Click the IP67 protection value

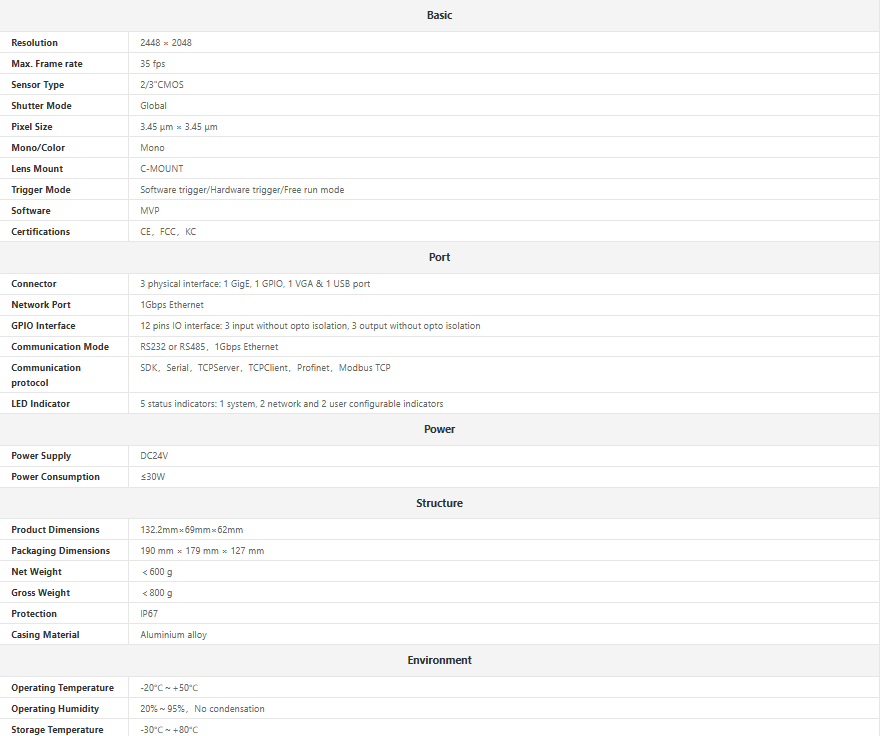[149, 614]
